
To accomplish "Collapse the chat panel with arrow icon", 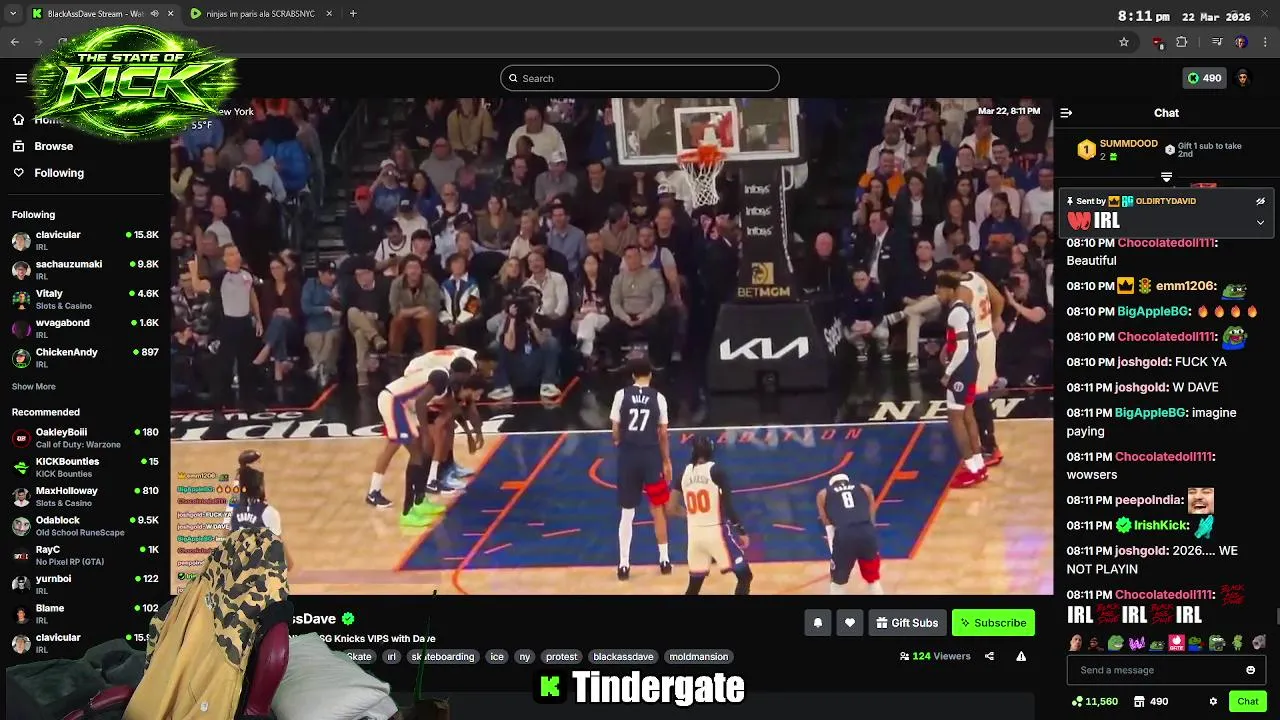I will (1066, 113).
